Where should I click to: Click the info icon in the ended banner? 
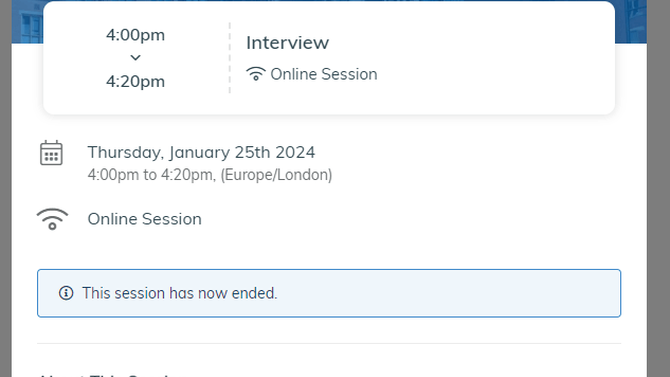pyautogui.click(x=66, y=293)
